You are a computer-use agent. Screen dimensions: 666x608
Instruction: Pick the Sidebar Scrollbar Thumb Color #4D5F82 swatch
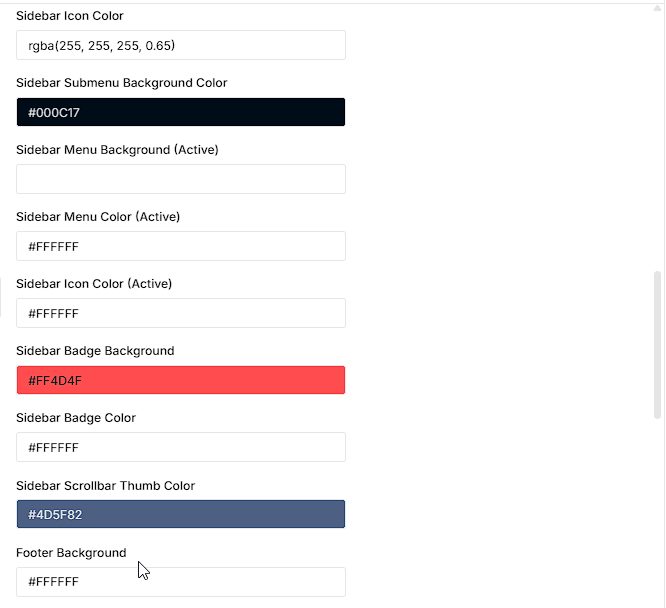click(181, 514)
